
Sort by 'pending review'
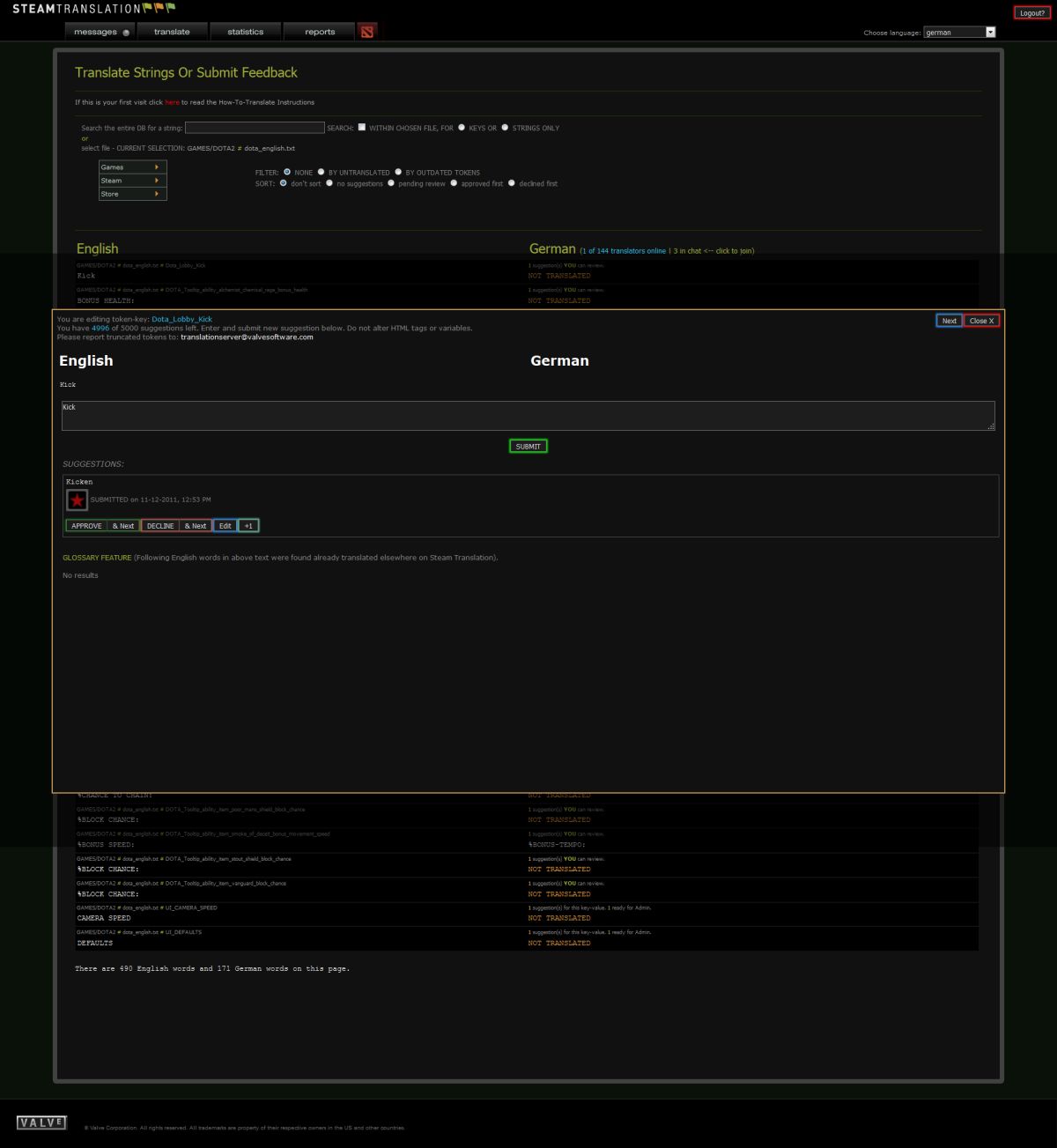pyautogui.click(x=391, y=183)
